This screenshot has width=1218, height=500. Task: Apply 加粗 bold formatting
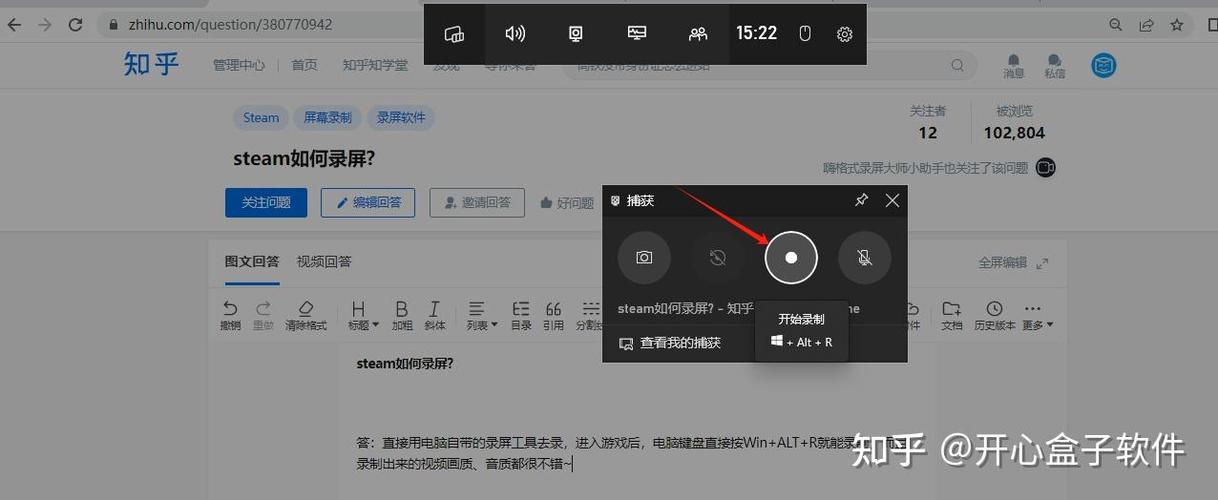402,315
